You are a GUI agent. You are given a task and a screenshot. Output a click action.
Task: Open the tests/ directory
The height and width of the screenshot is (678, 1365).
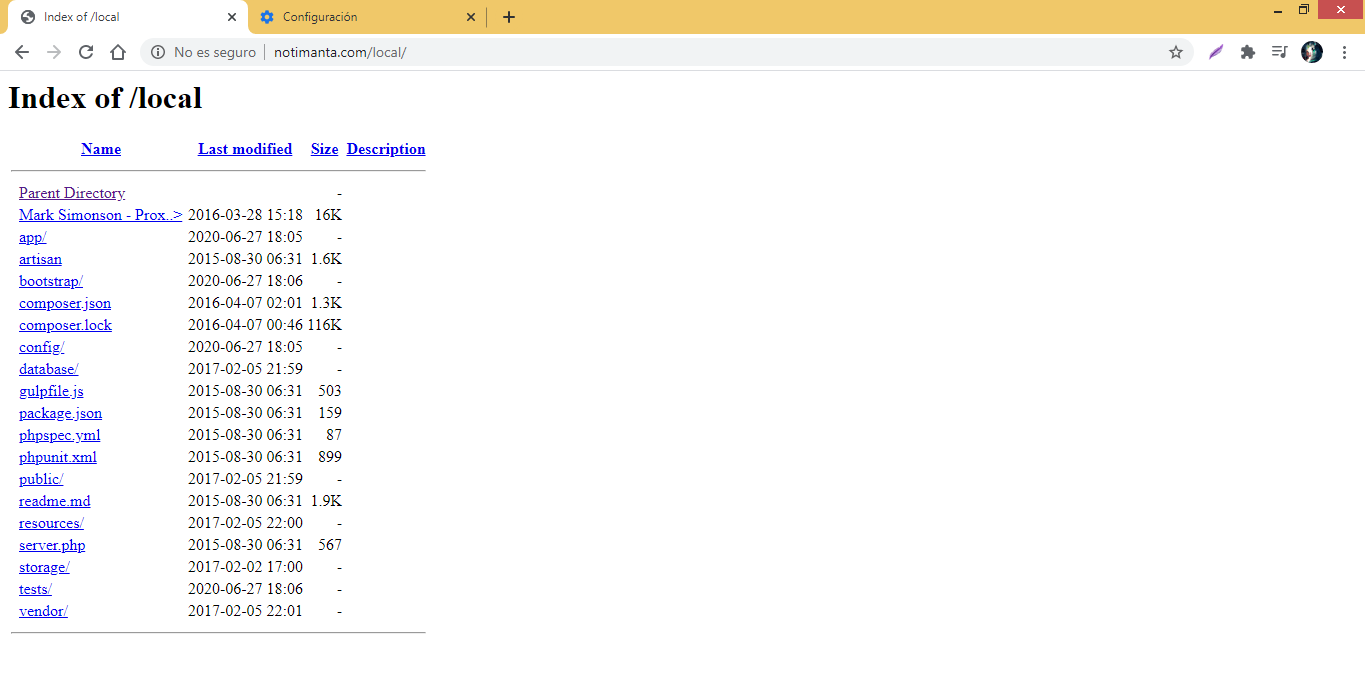tap(35, 589)
